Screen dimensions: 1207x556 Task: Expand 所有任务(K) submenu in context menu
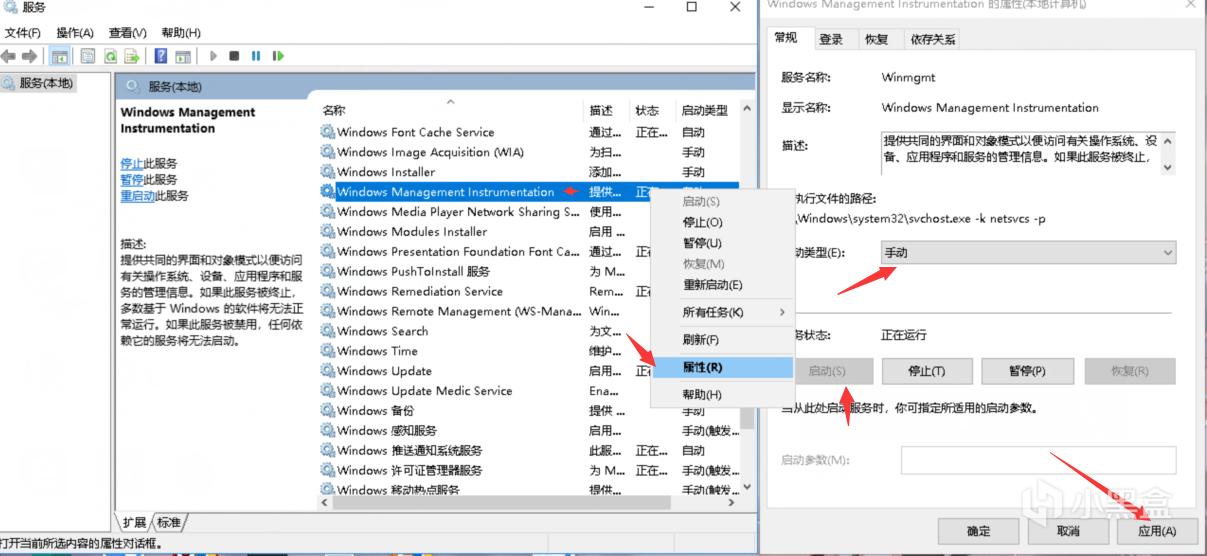(x=721, y=312)
